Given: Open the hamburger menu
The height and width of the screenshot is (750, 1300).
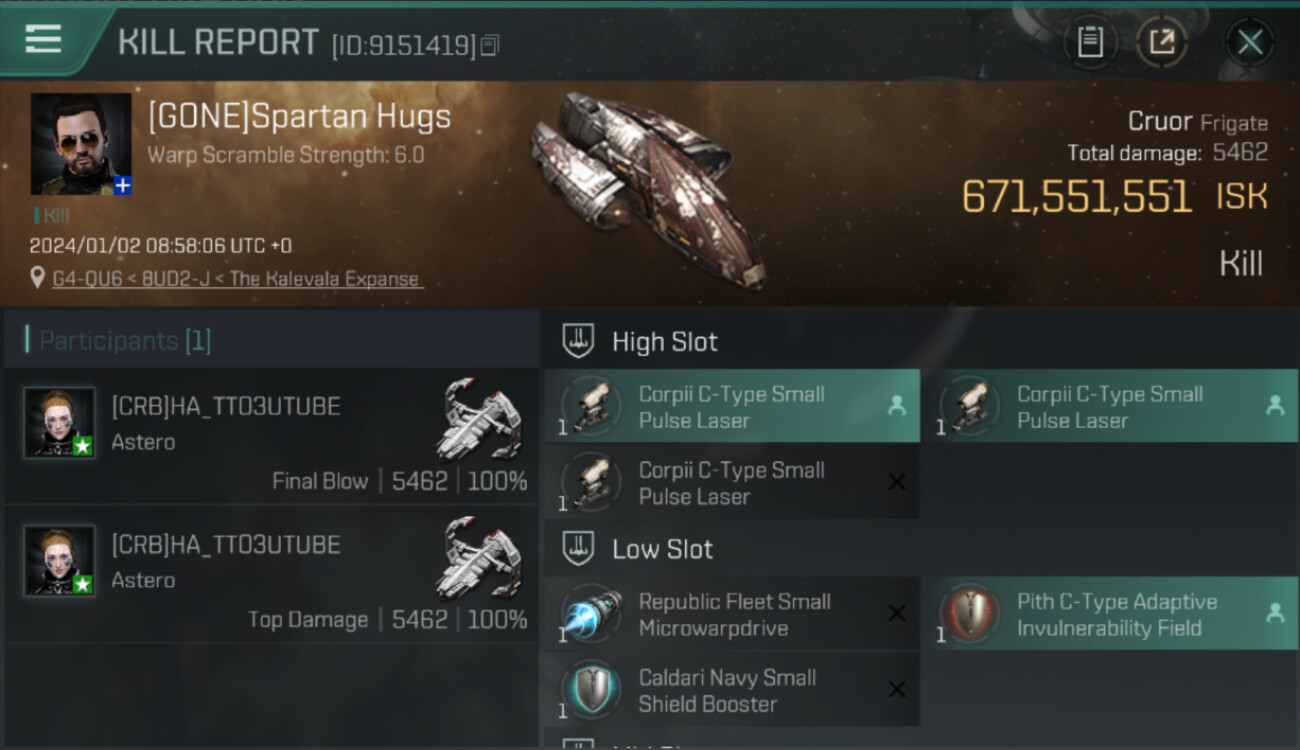Looking at the screenshot, I should point(43,40).
